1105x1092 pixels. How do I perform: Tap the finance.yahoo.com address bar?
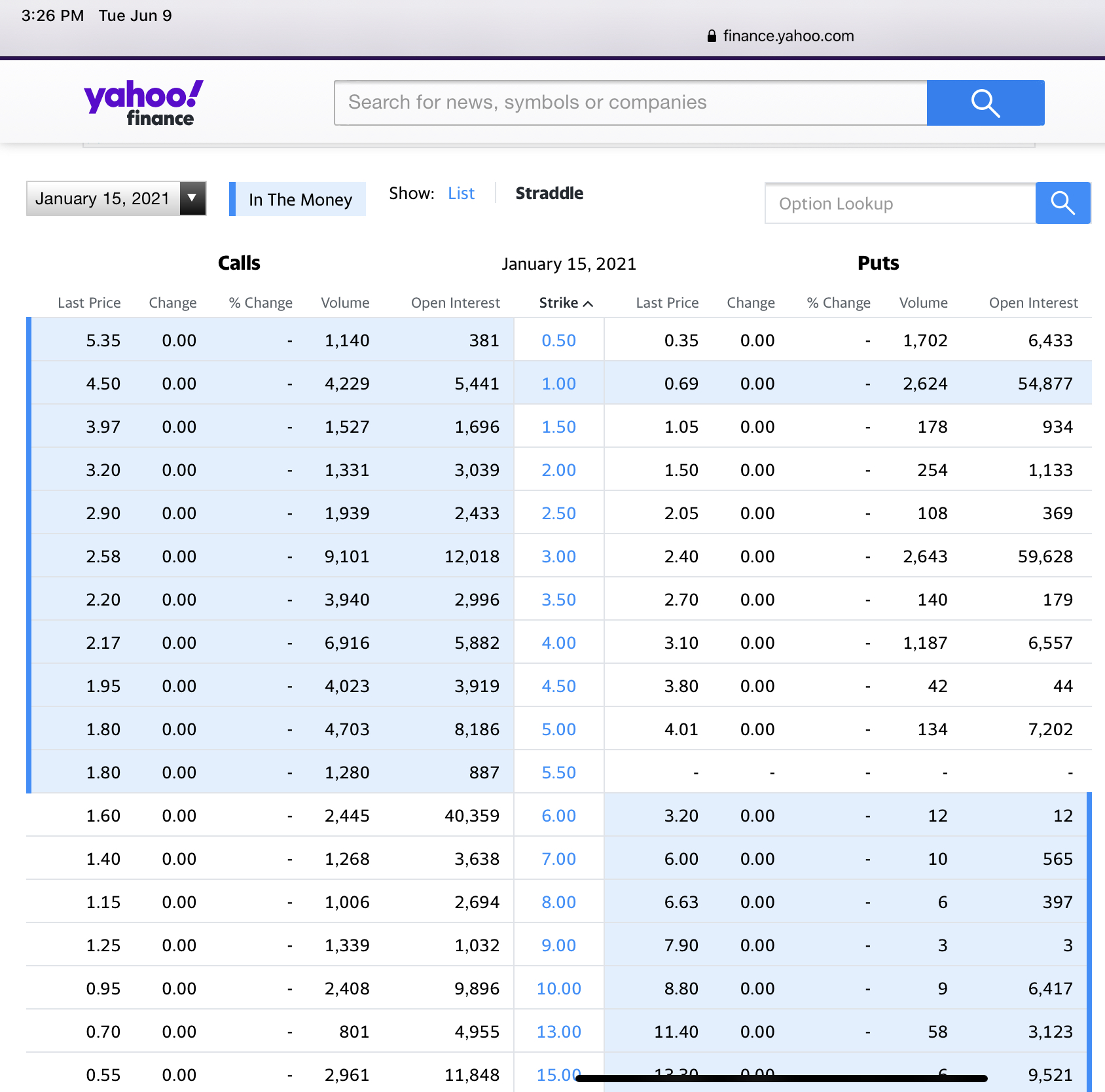point(788,37)
